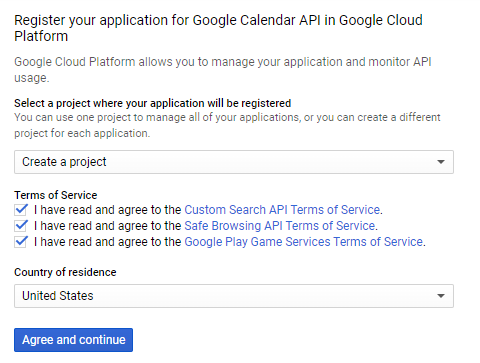The height and width of the screenshot is (363, 480).
Task: Open Custom Search API Terms of Service link
Action: [282, 210]
